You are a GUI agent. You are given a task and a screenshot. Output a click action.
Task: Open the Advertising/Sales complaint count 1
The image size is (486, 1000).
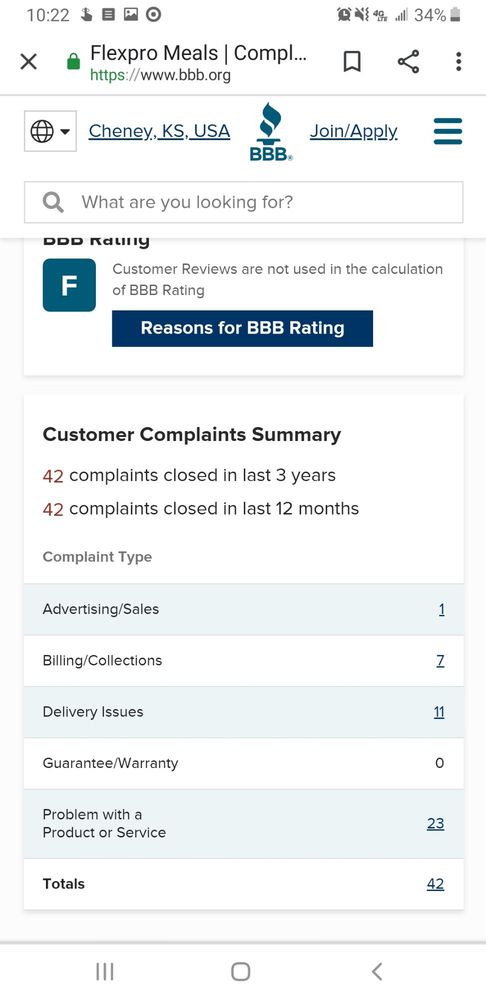441,610
